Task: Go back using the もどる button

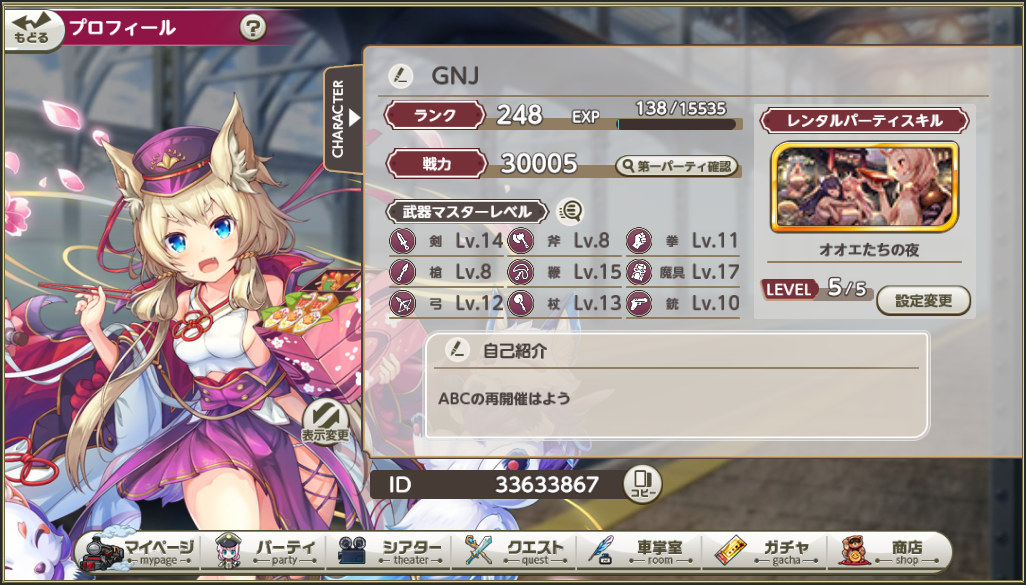Action: click(x=33, y=30)
